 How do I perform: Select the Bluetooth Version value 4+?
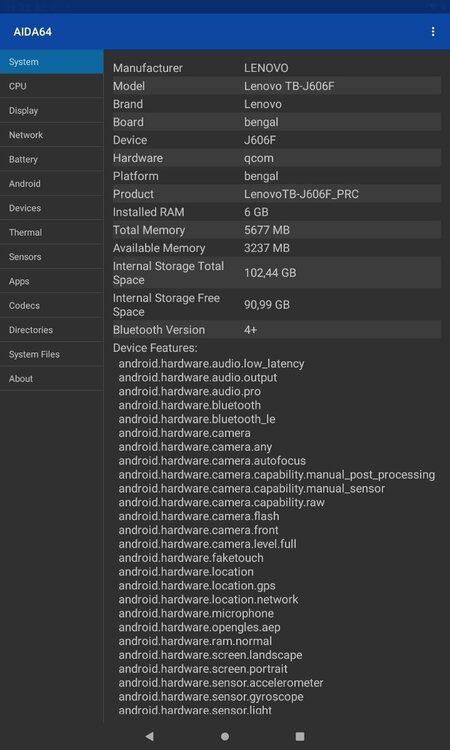[x=251, y=330]
